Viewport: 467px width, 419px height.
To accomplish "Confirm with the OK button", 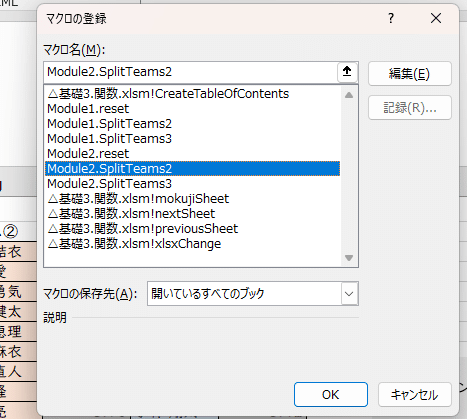I will 331,395.
